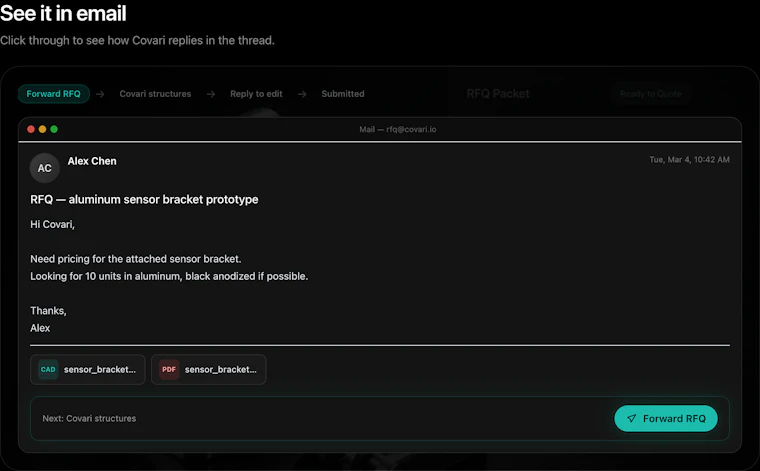This screenshot has height=471, width=760.
Task: Click the green maximize window dot
Action: coord(54,129)
